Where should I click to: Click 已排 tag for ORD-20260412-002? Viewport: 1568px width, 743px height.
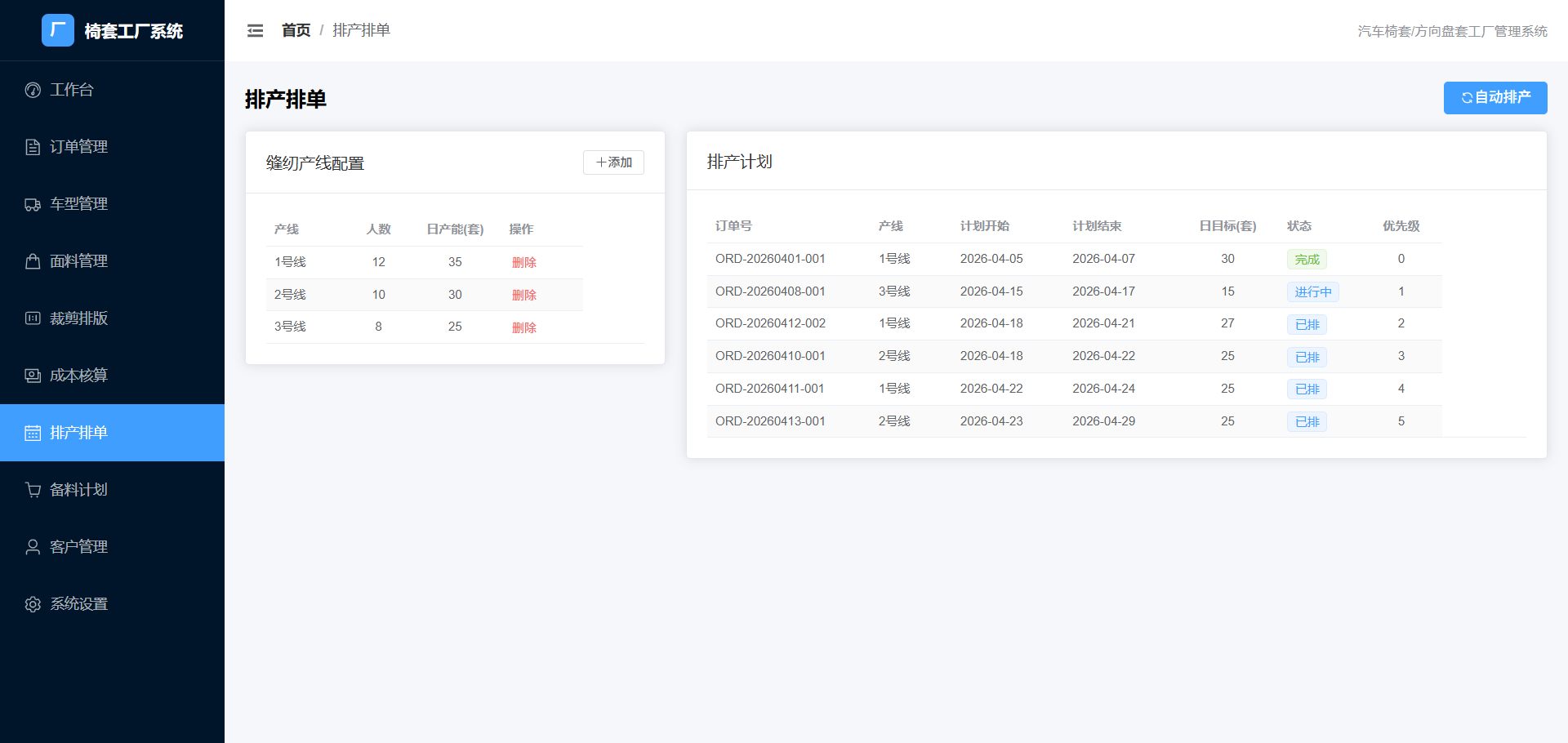point(1307,324)
